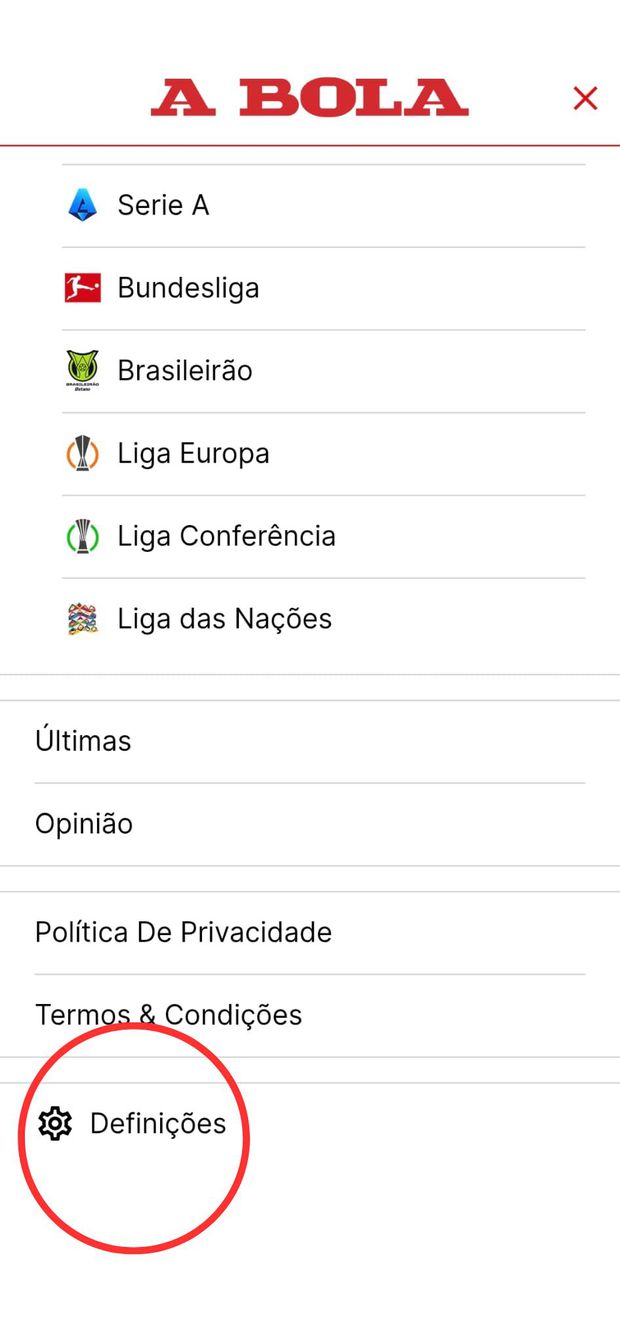Click the Serie A league logo icon
620x1344 pixels.
point(82,206)
